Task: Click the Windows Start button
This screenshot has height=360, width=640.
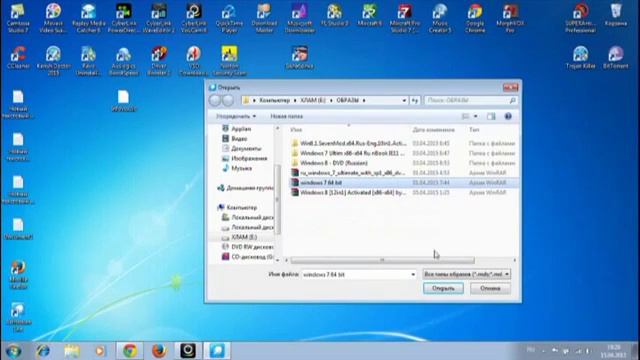Action: 13,351
